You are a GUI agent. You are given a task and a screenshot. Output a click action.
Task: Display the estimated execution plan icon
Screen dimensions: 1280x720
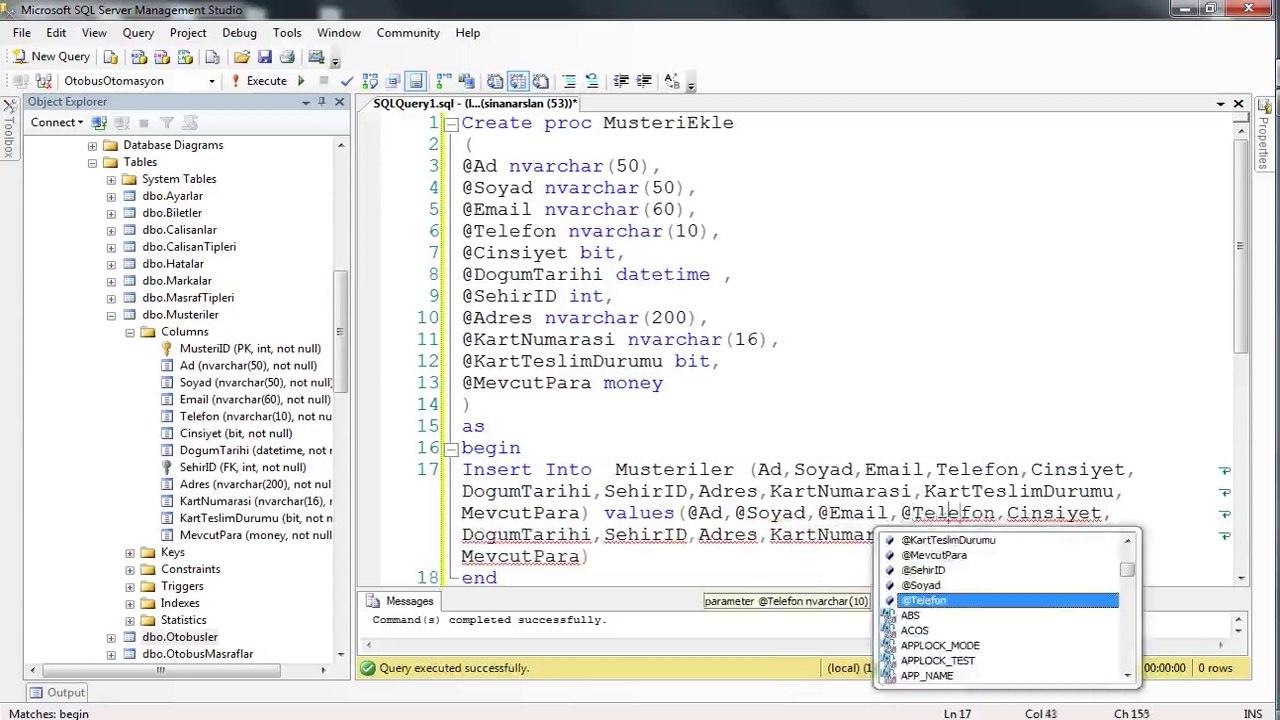click(370, 81)
